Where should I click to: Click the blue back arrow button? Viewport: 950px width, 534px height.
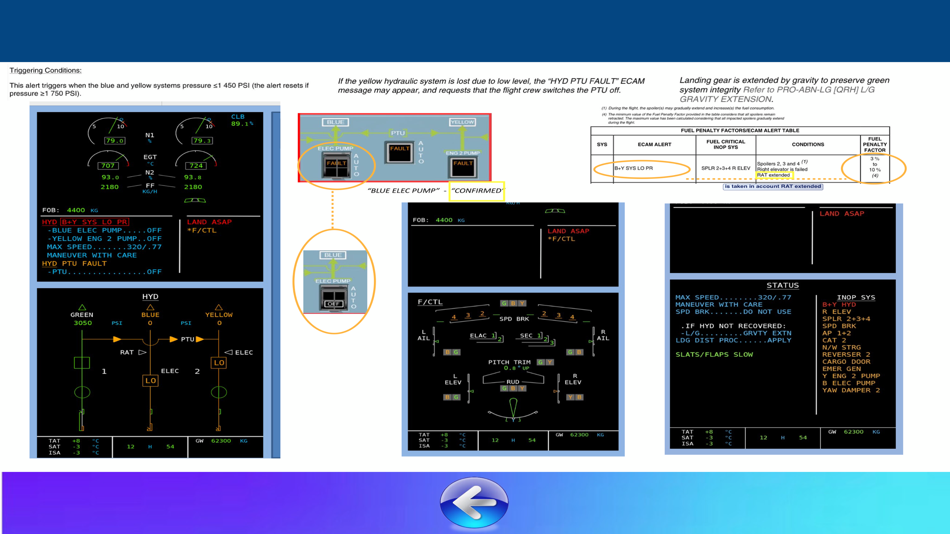[x=474, y=502]
